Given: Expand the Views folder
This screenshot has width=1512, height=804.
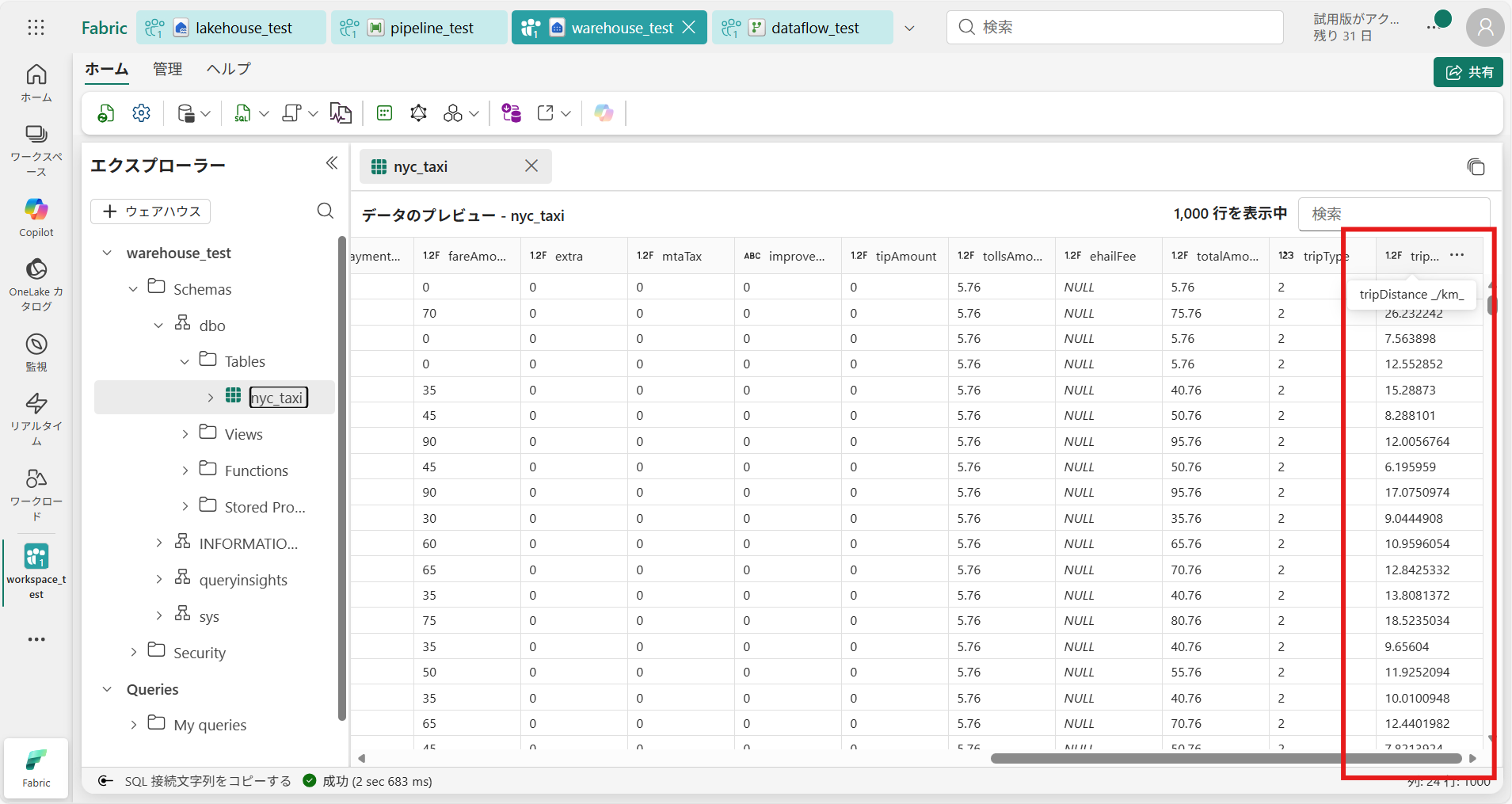Looking at the screenshot, I should tap(185, 434).
